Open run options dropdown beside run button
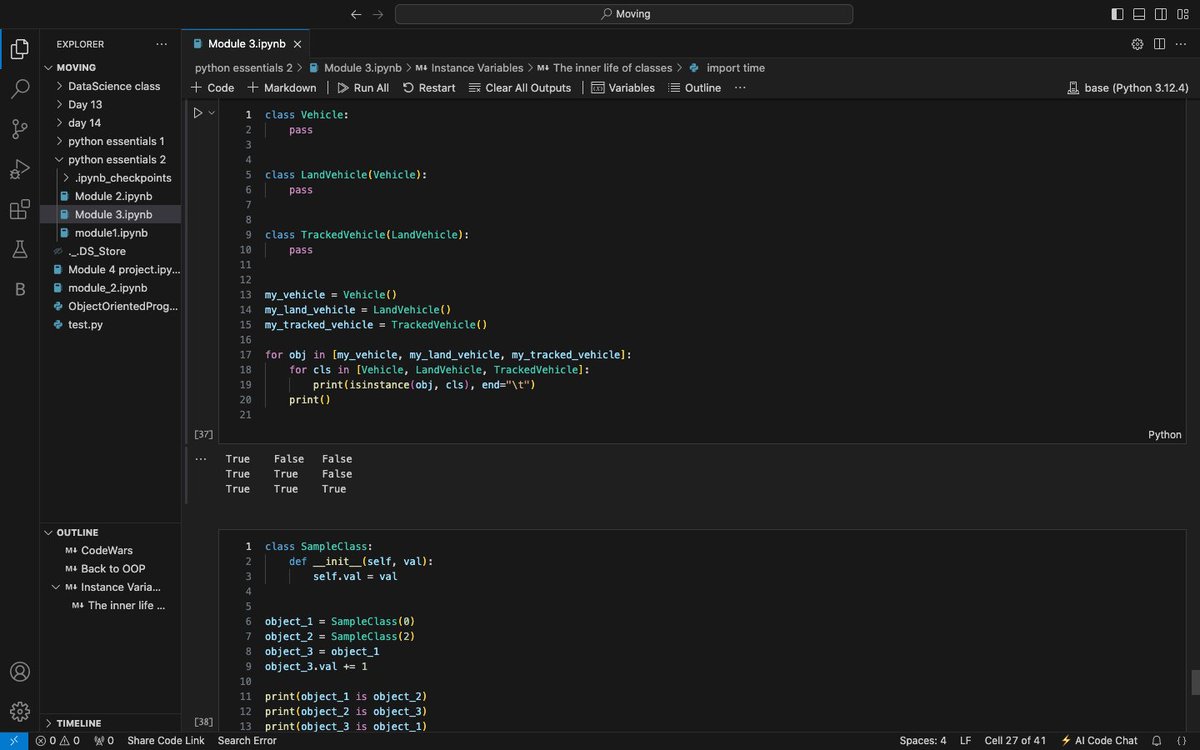This screenshot has width=1200, height=750. click(x=211, y=113)
